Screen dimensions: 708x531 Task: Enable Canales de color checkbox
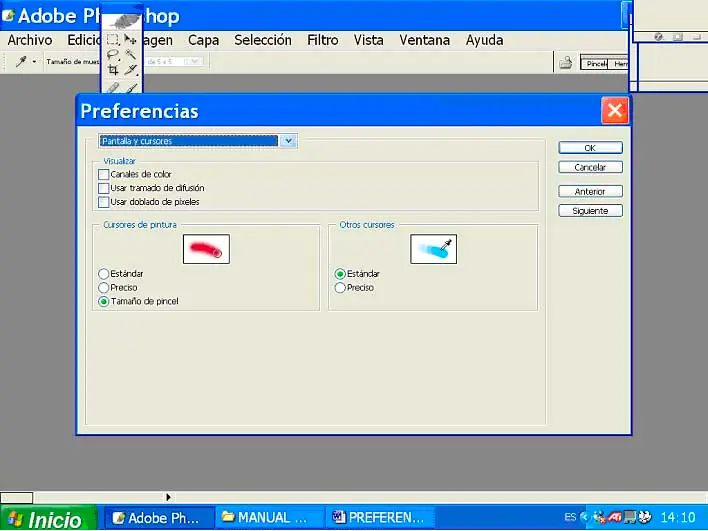pyautogui.click(x=103, y=174)
